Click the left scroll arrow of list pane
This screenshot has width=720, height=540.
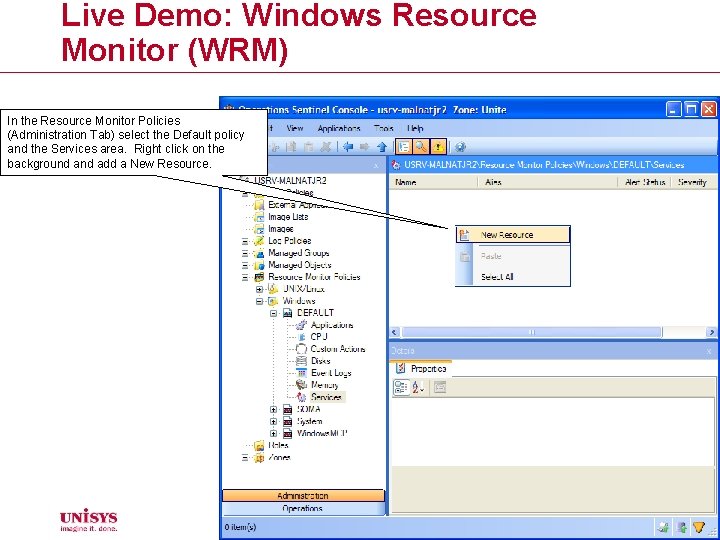pyautogui.click(x=395, y=332)
